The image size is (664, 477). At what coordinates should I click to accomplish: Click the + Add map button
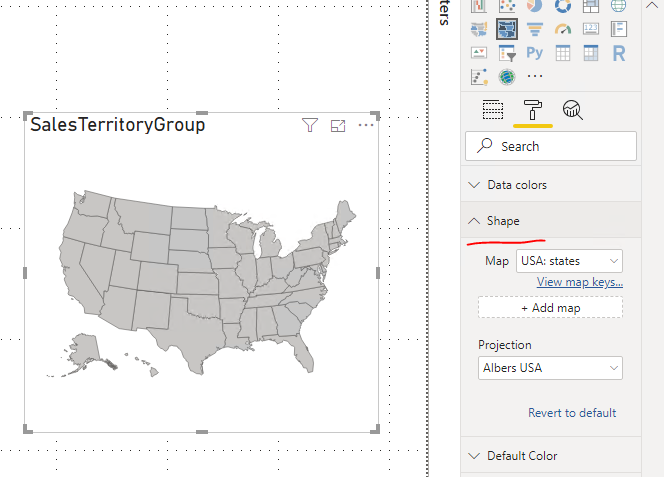coord(550,308)
